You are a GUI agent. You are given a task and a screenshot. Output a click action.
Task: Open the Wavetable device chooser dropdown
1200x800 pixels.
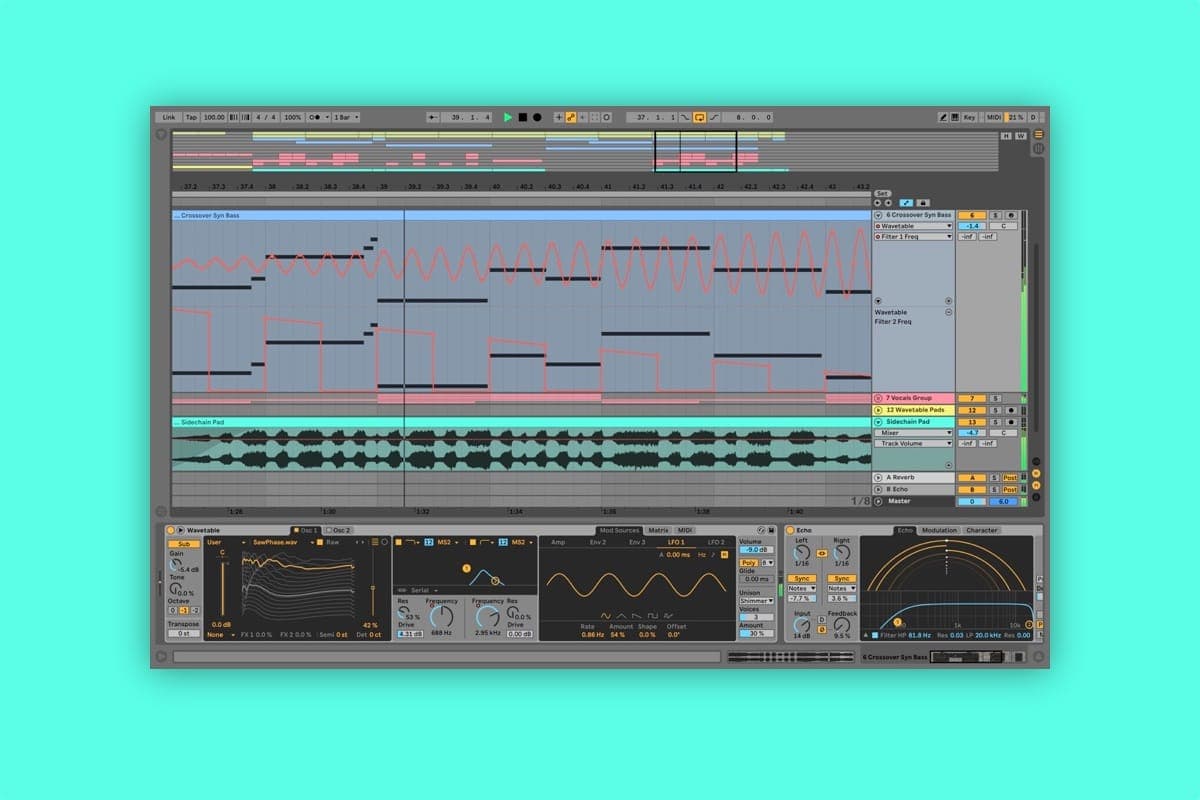(914, 226)
